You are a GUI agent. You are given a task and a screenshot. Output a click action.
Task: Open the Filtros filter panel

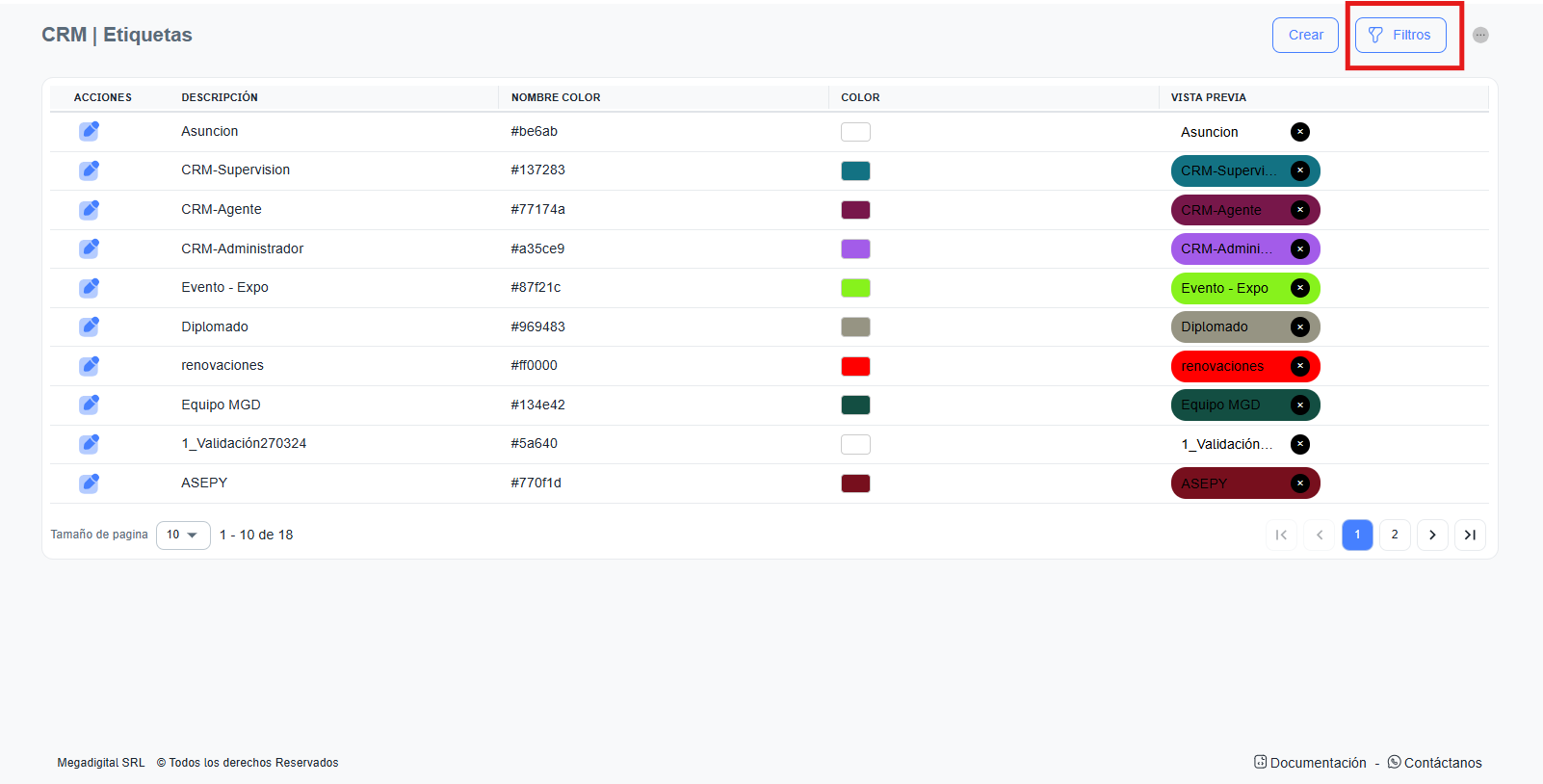(1399, 36)
